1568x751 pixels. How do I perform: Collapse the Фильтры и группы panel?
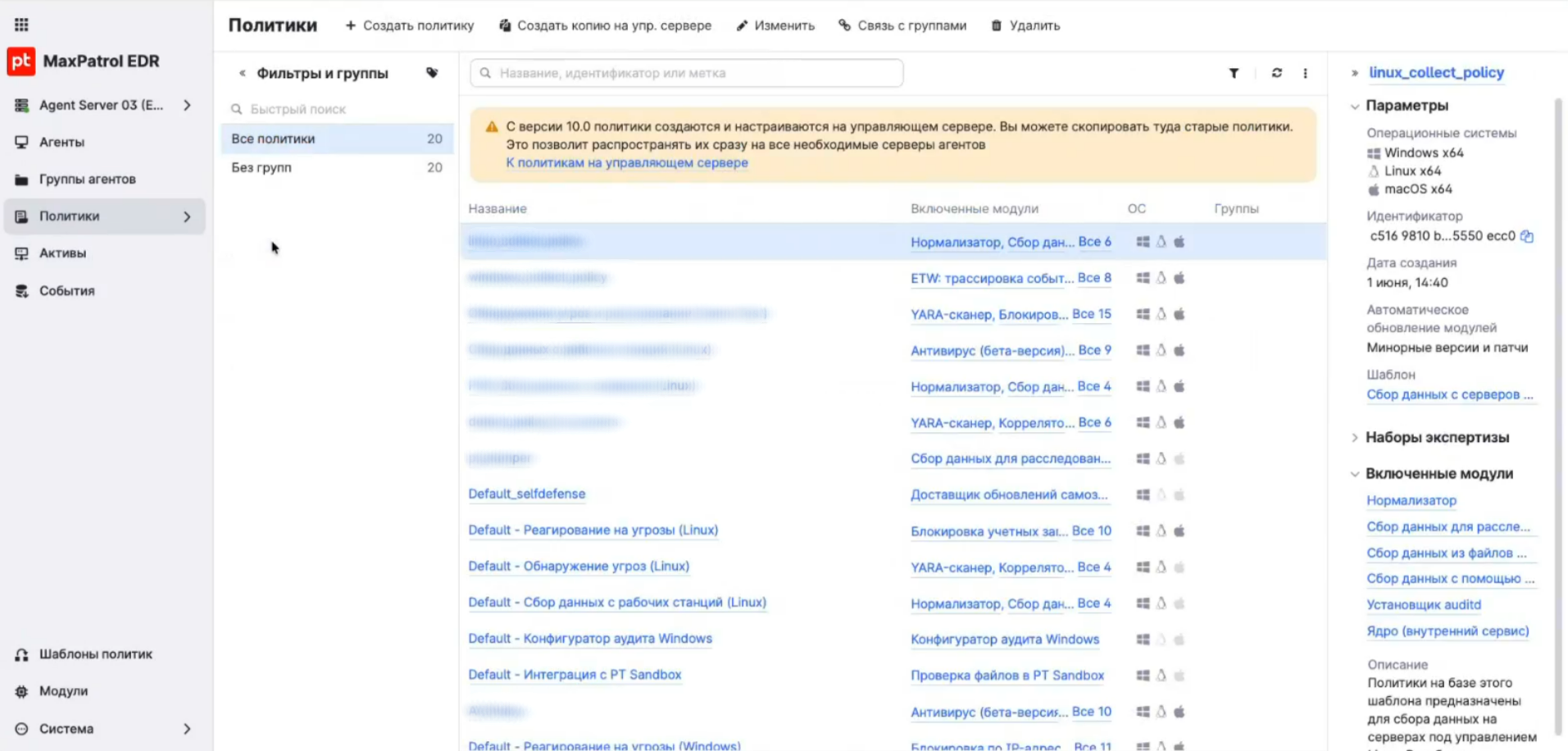(242, 73)
